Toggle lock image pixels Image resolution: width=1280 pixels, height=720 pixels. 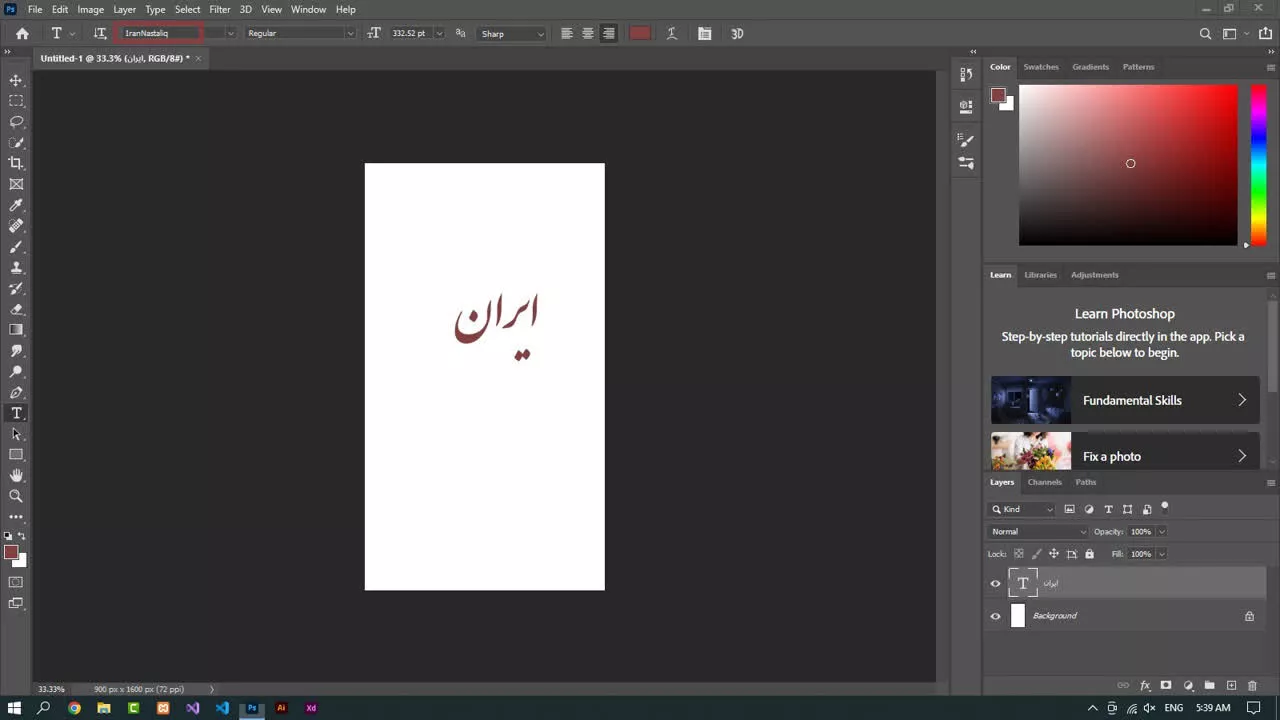[x=1036, y=554]
